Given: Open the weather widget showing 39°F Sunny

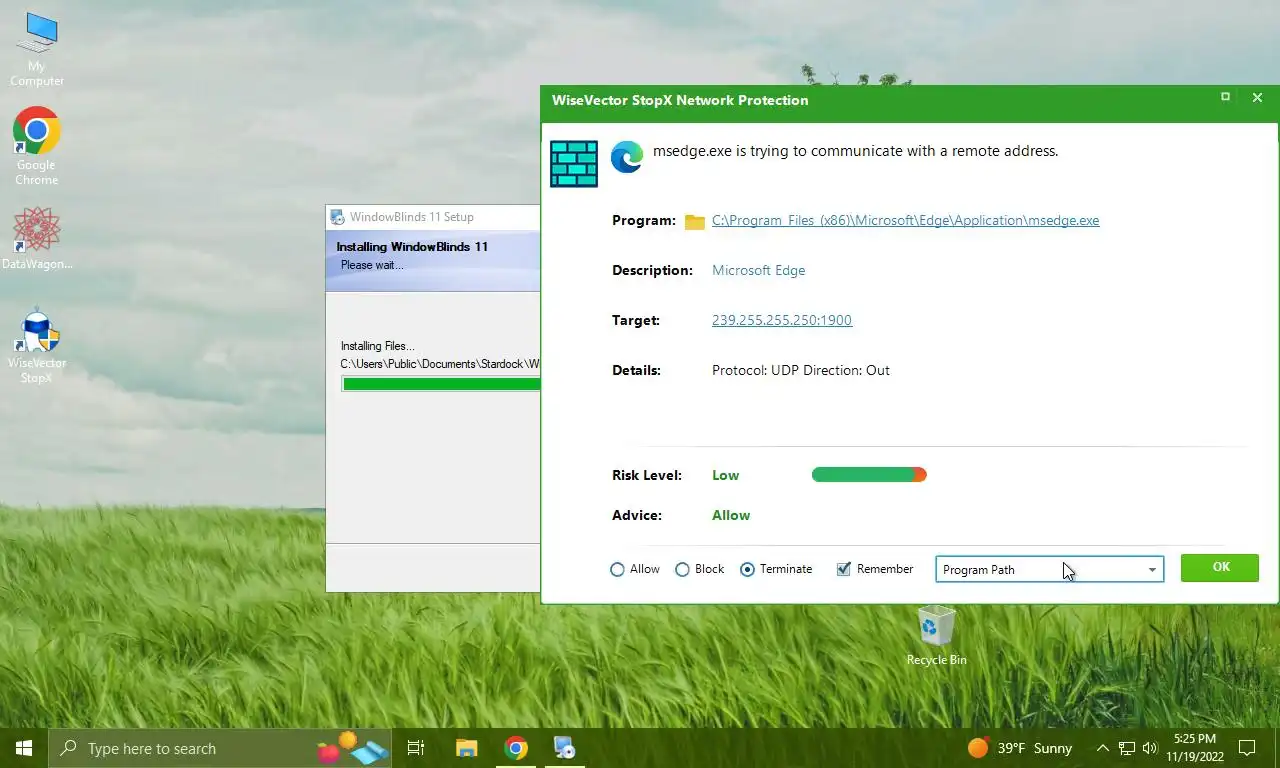Looking at the screenshot, I should click(x=1020, y=748).
